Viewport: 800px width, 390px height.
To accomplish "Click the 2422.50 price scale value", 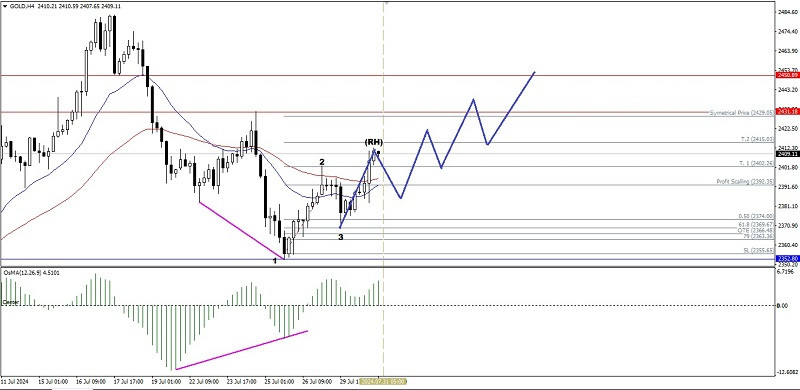I will [788, 128].
